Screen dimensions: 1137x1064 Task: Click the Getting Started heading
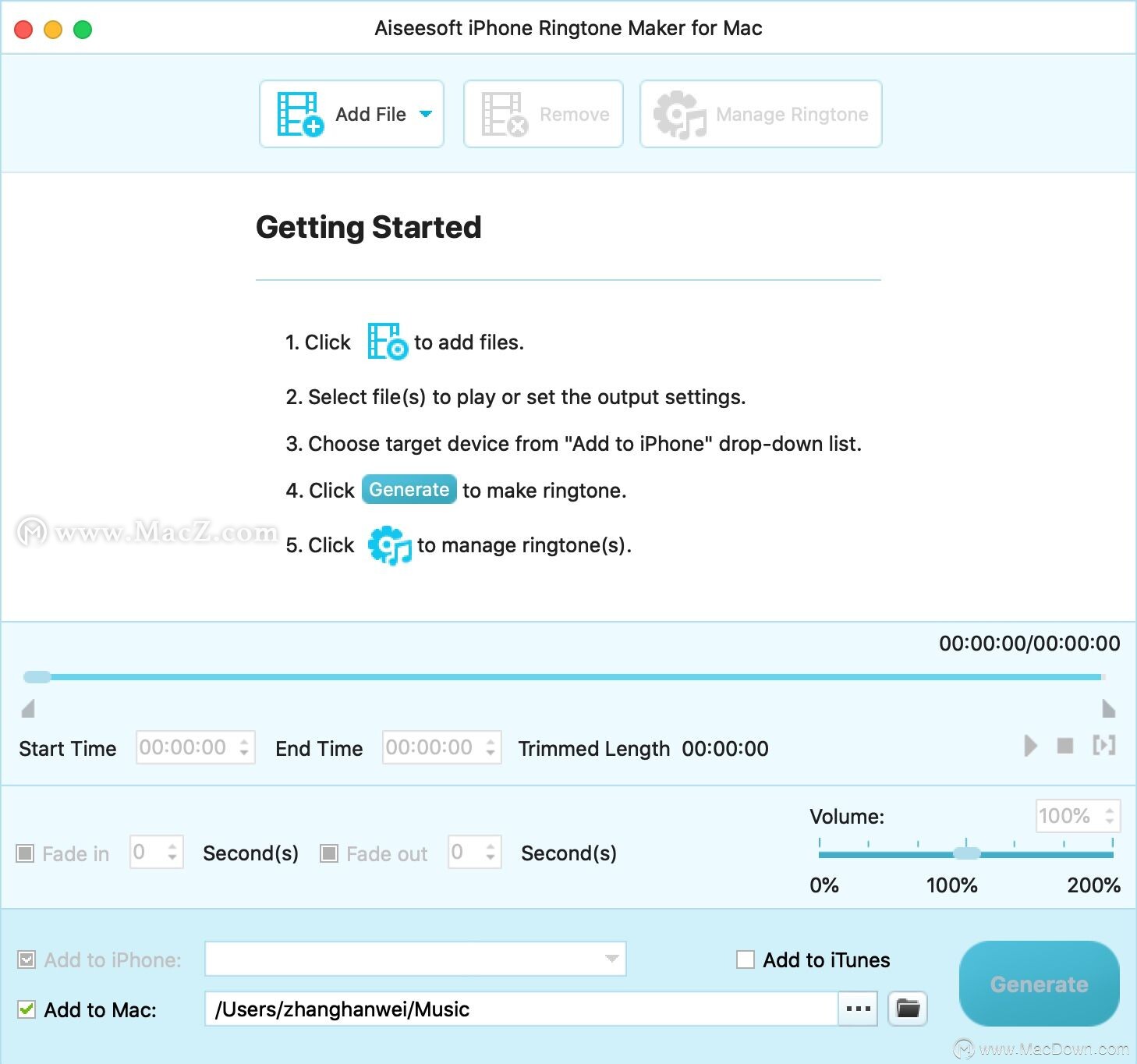(369, 227)
